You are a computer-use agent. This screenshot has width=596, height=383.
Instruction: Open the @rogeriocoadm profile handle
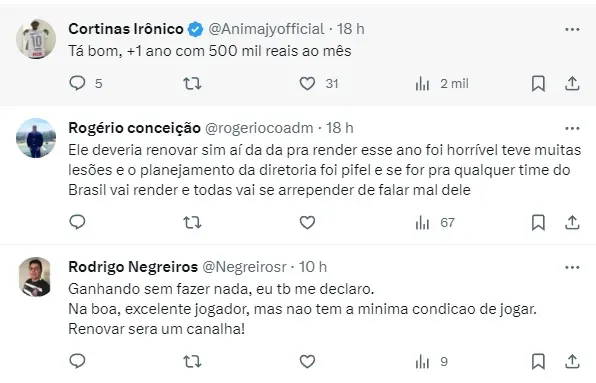point(259,128)
